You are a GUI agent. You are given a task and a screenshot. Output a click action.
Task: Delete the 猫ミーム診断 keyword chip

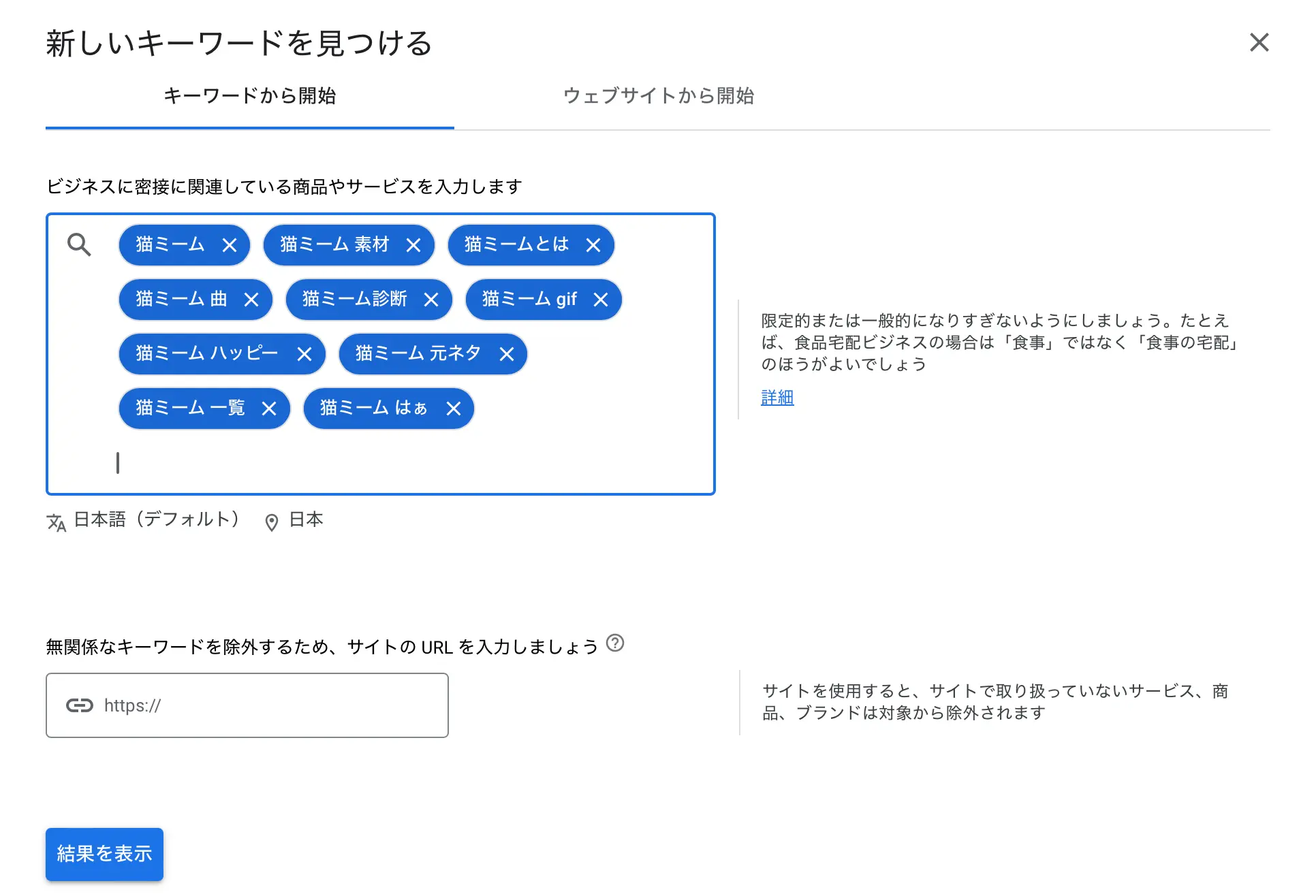pos(431,300)
